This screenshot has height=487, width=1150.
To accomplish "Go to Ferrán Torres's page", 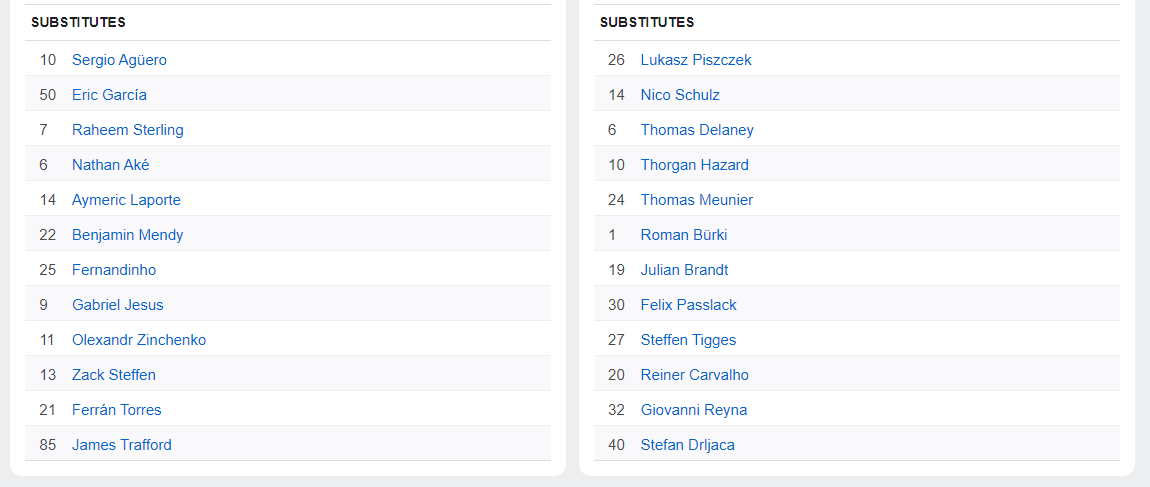I will tap(116, 410).
